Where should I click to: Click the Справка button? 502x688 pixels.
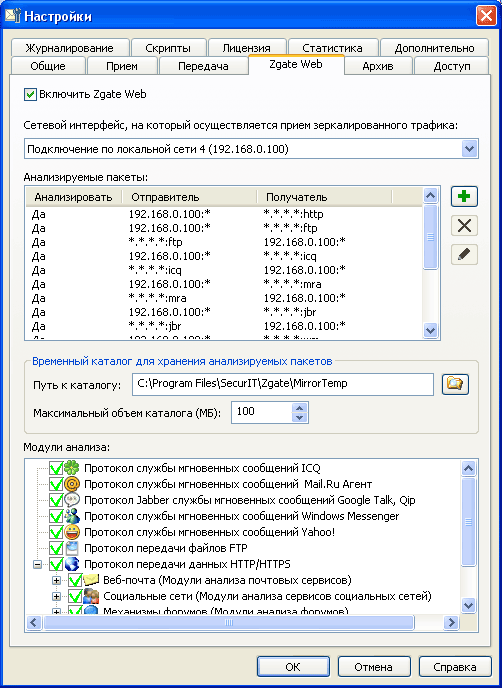click(x=455, y=667)
